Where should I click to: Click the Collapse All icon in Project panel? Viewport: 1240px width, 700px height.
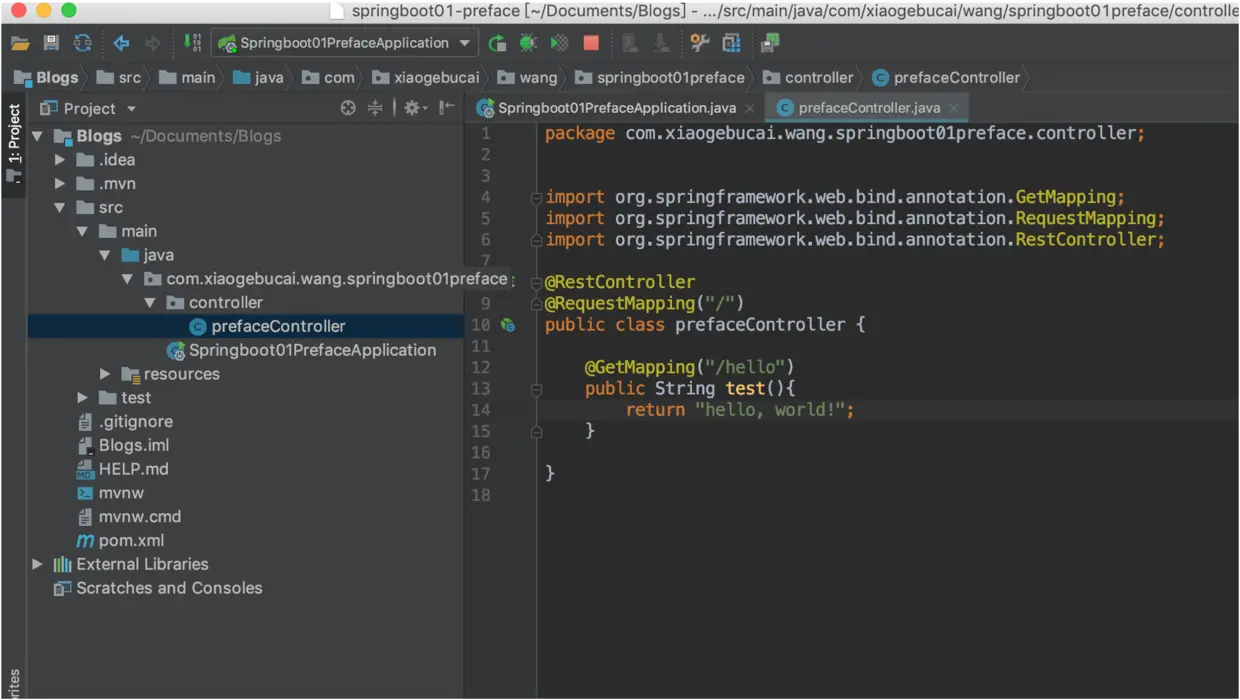coord(375,108)
